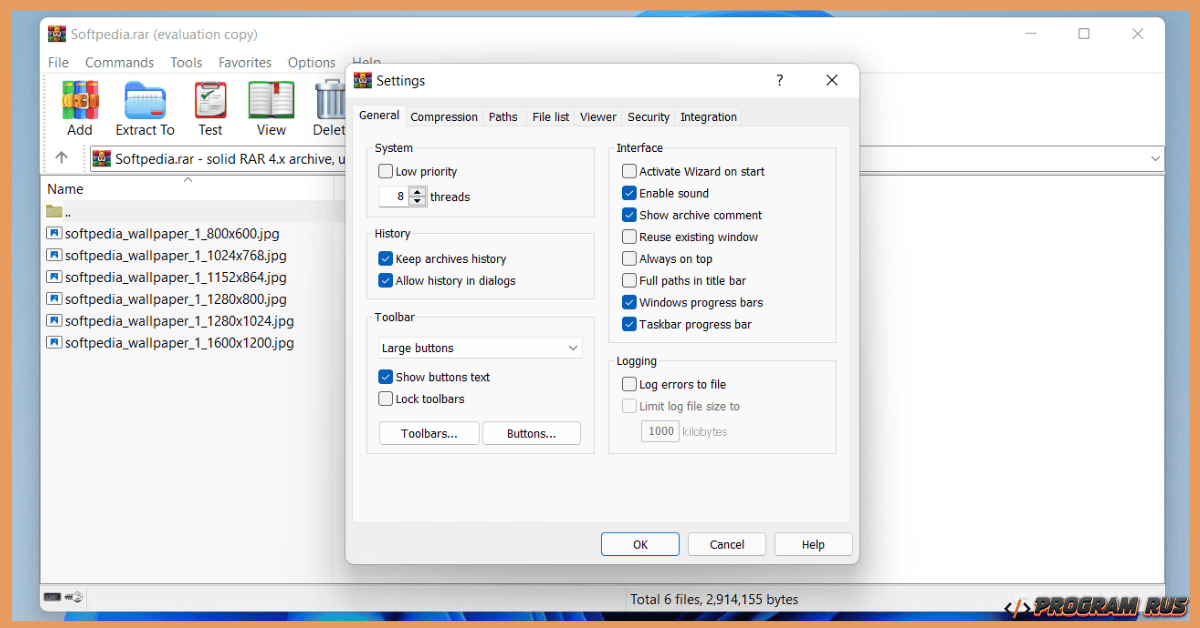Click the threads spinner up arrow
The height and width of the screenshot is (628, 1200).
coord(417,191)
